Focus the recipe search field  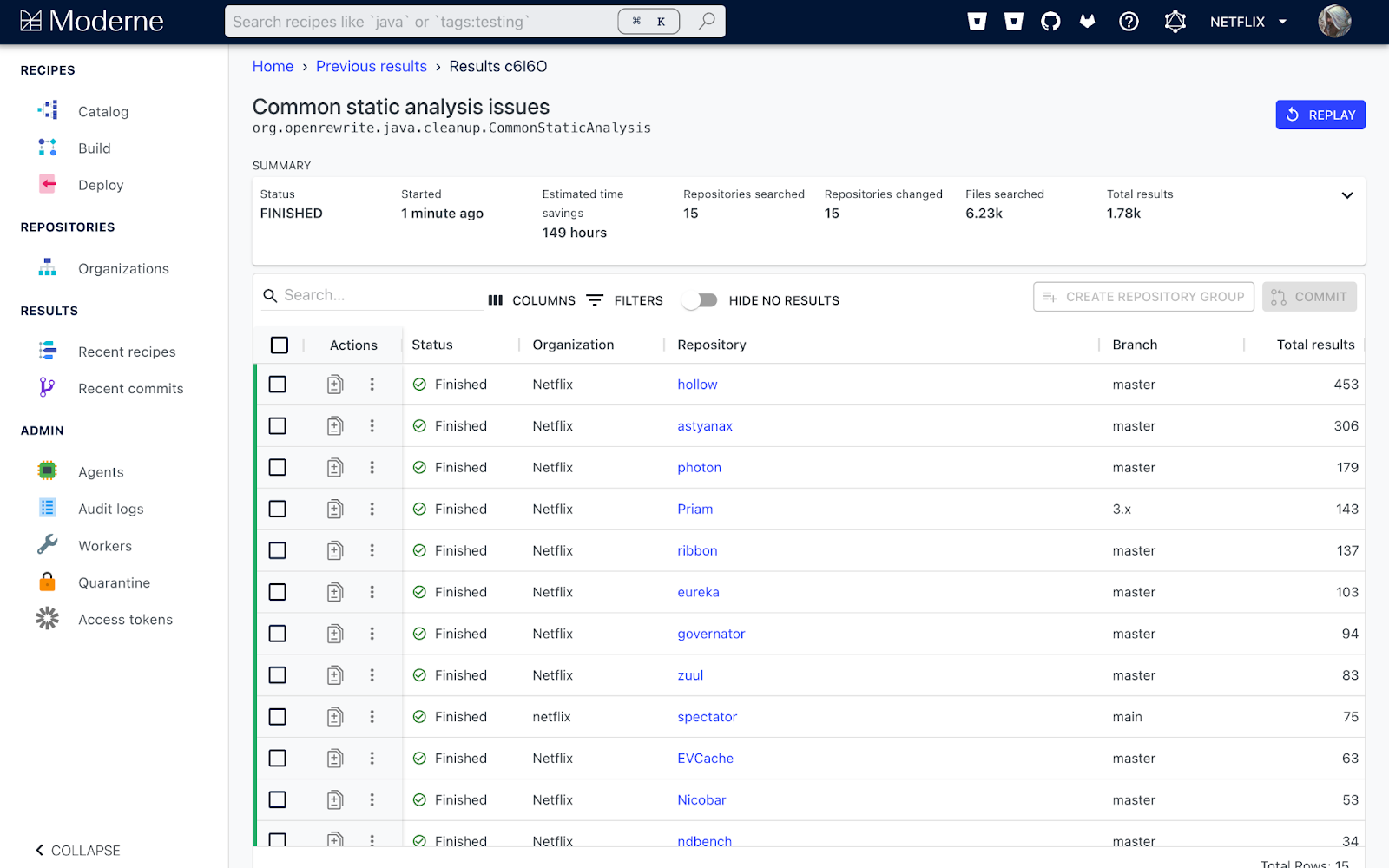[421, 22]
